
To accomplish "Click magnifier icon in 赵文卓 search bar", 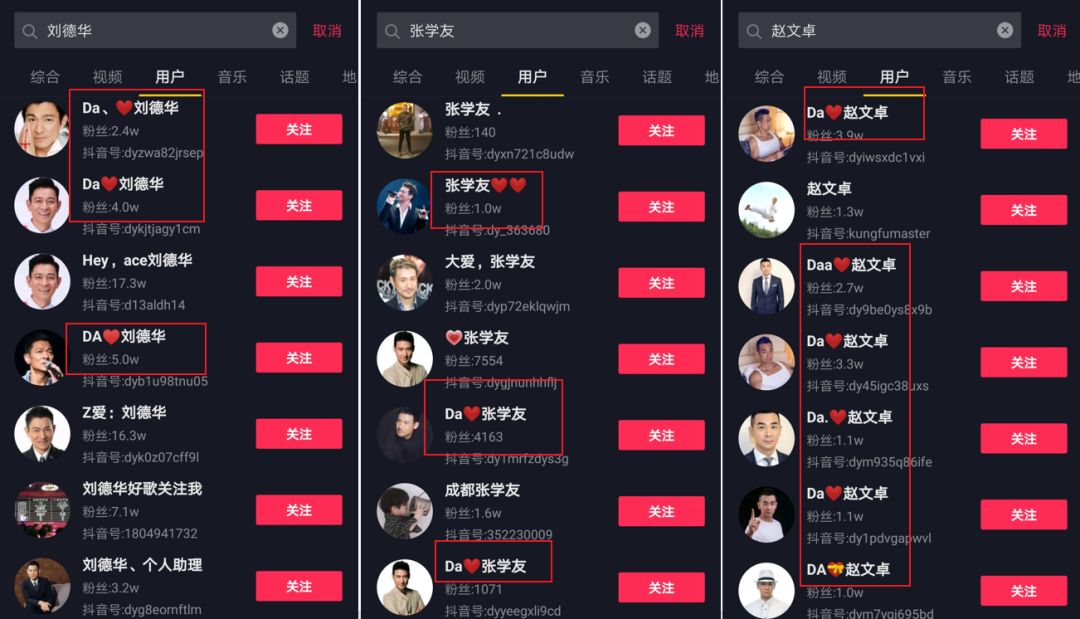I will (754, 31).
